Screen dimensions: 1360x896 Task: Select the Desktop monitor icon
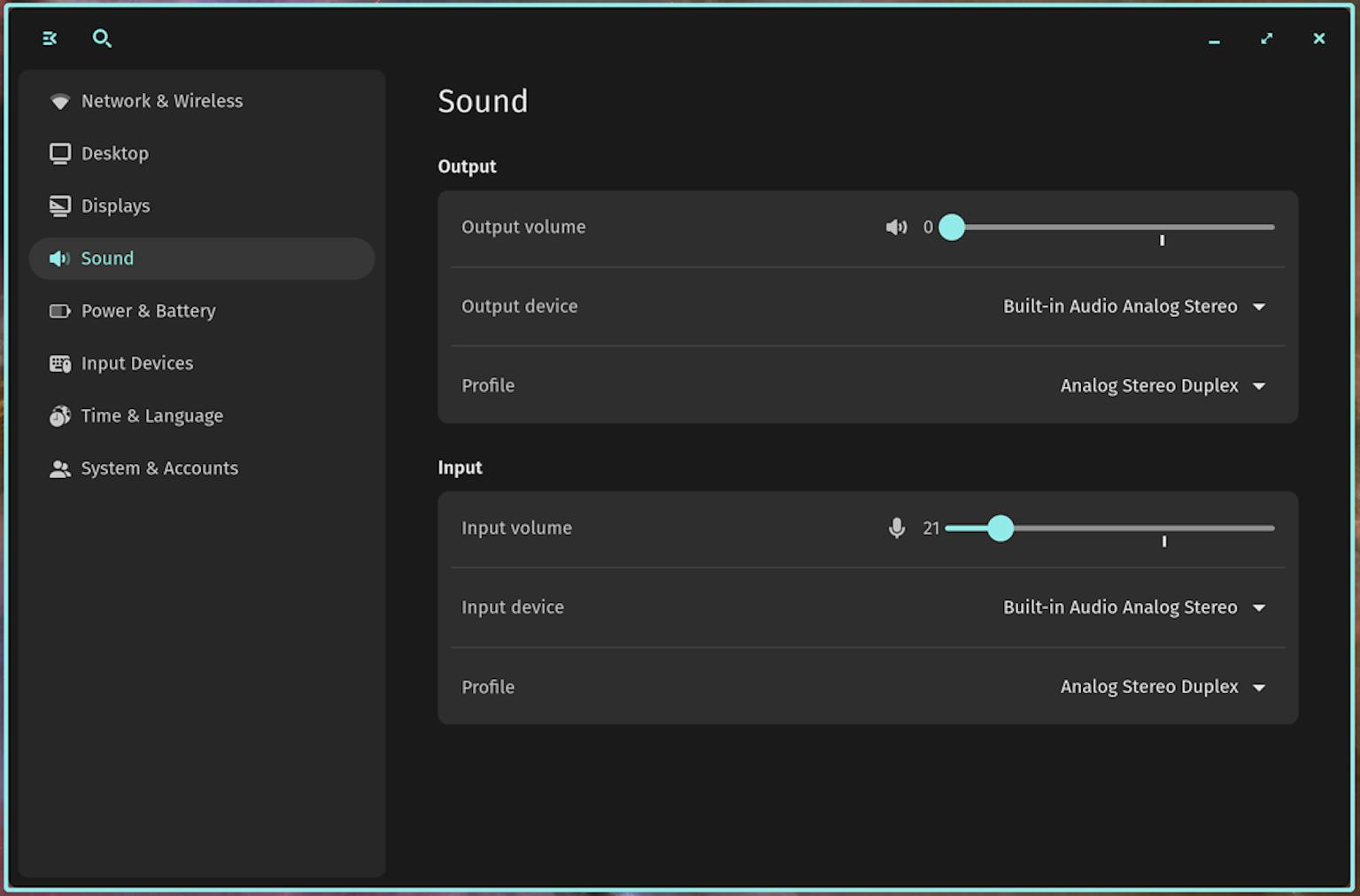pyautogui.click(x=59, y=153)
